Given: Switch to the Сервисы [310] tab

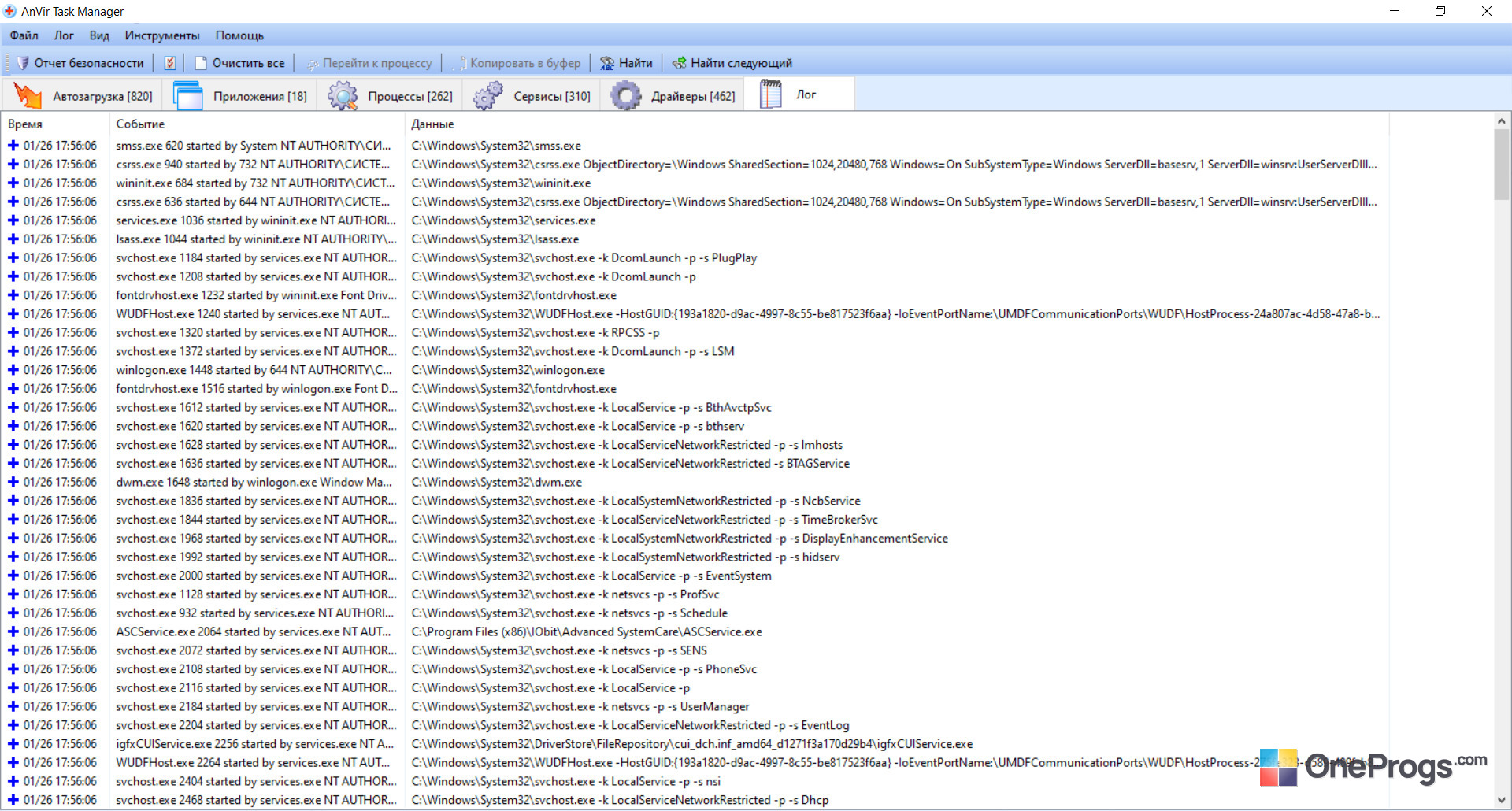Looking at the screenshot, I should pos(532,95).
